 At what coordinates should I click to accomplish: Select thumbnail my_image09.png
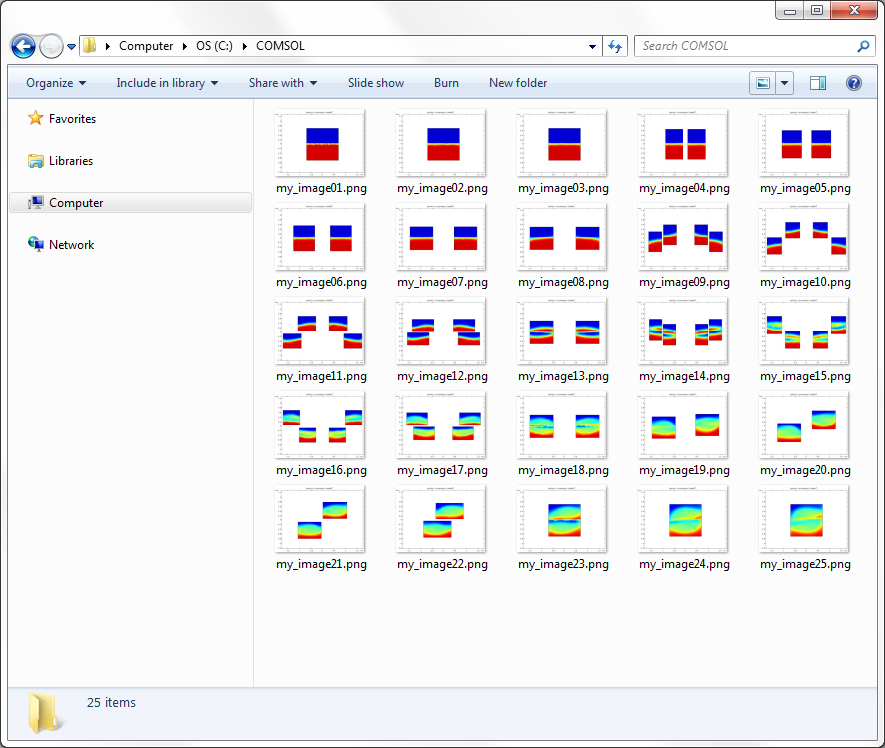(684, 238)
